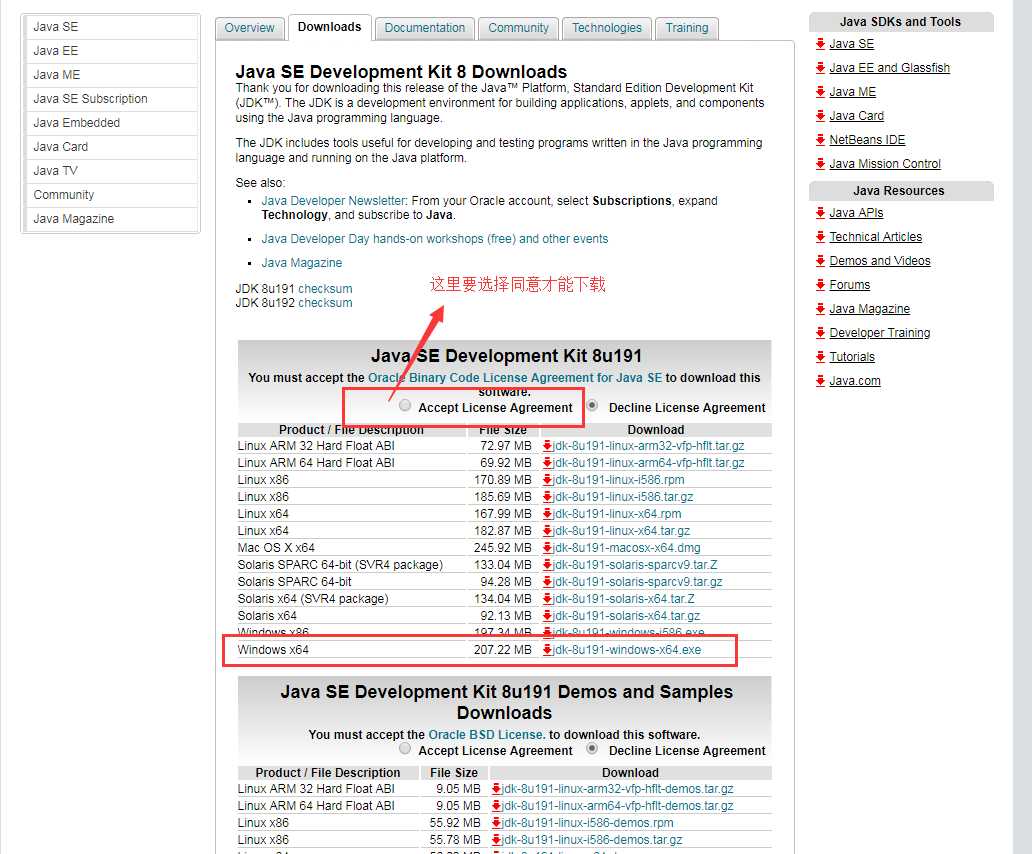Open Java Magazine in the left navigation menu

[x=111, y=219]
